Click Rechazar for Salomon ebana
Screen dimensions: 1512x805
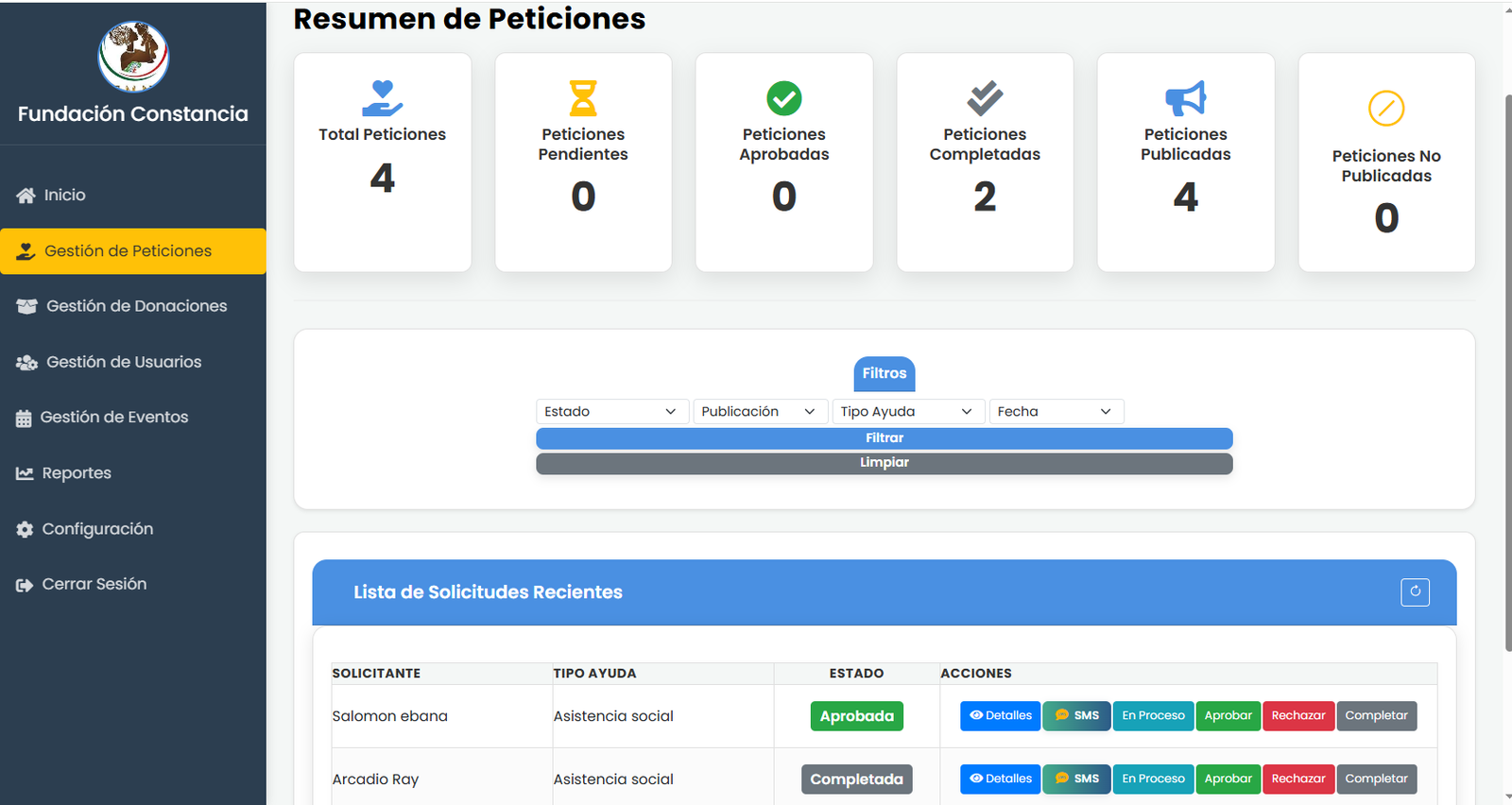coord(1298,716)
